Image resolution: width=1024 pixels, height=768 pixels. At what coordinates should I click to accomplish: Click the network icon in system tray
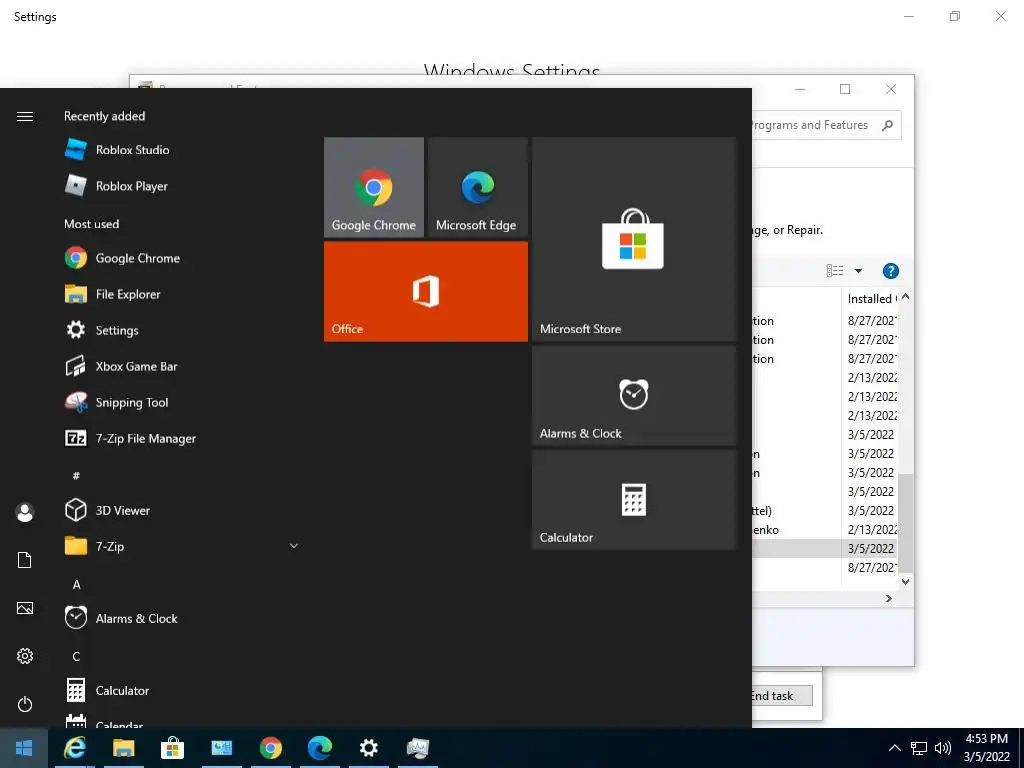click(919, 748)
